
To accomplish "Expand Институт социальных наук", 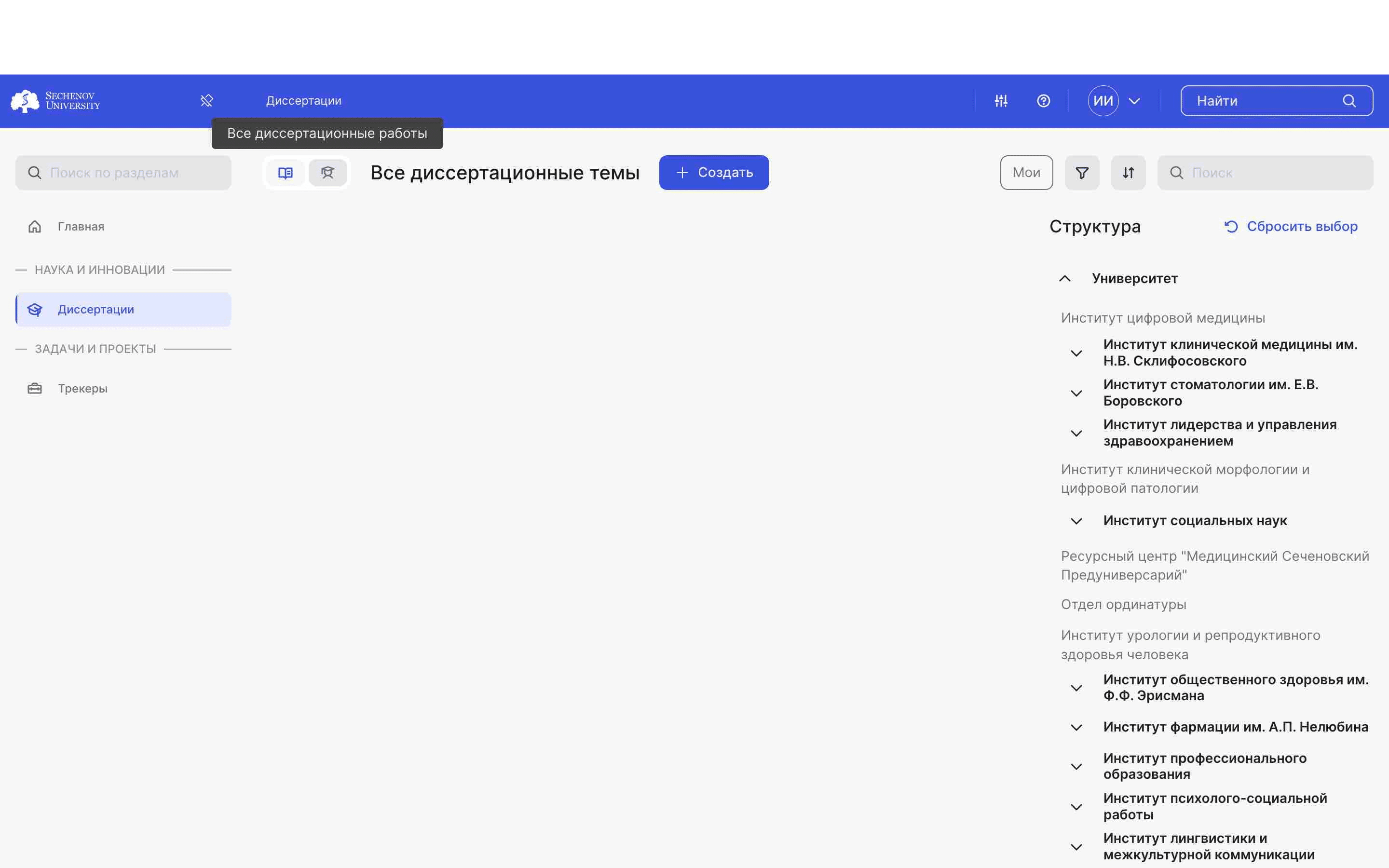I will [1076, 521].
